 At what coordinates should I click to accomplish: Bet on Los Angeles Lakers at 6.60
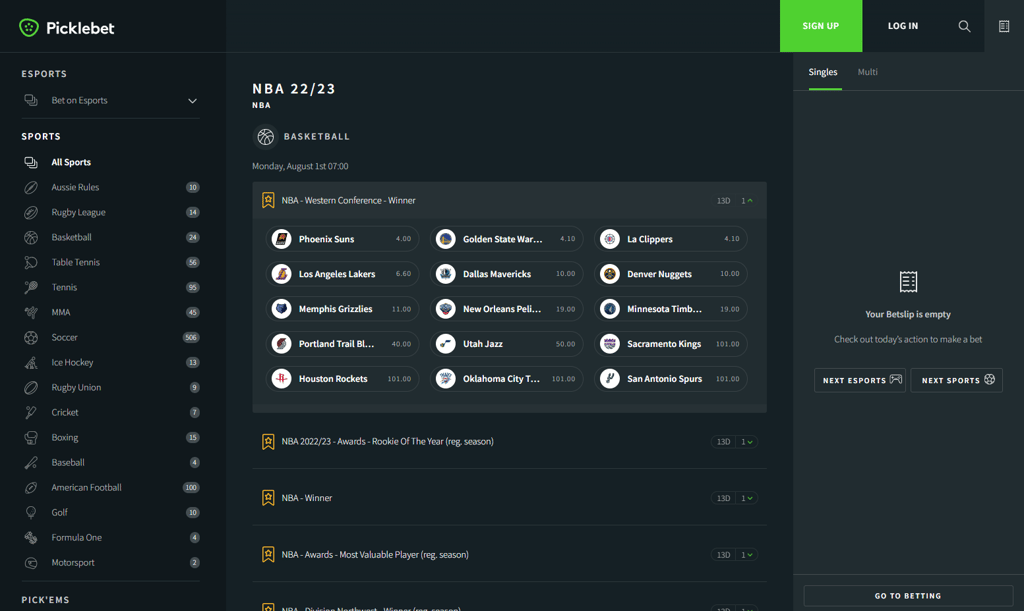[x=343, y=274]
